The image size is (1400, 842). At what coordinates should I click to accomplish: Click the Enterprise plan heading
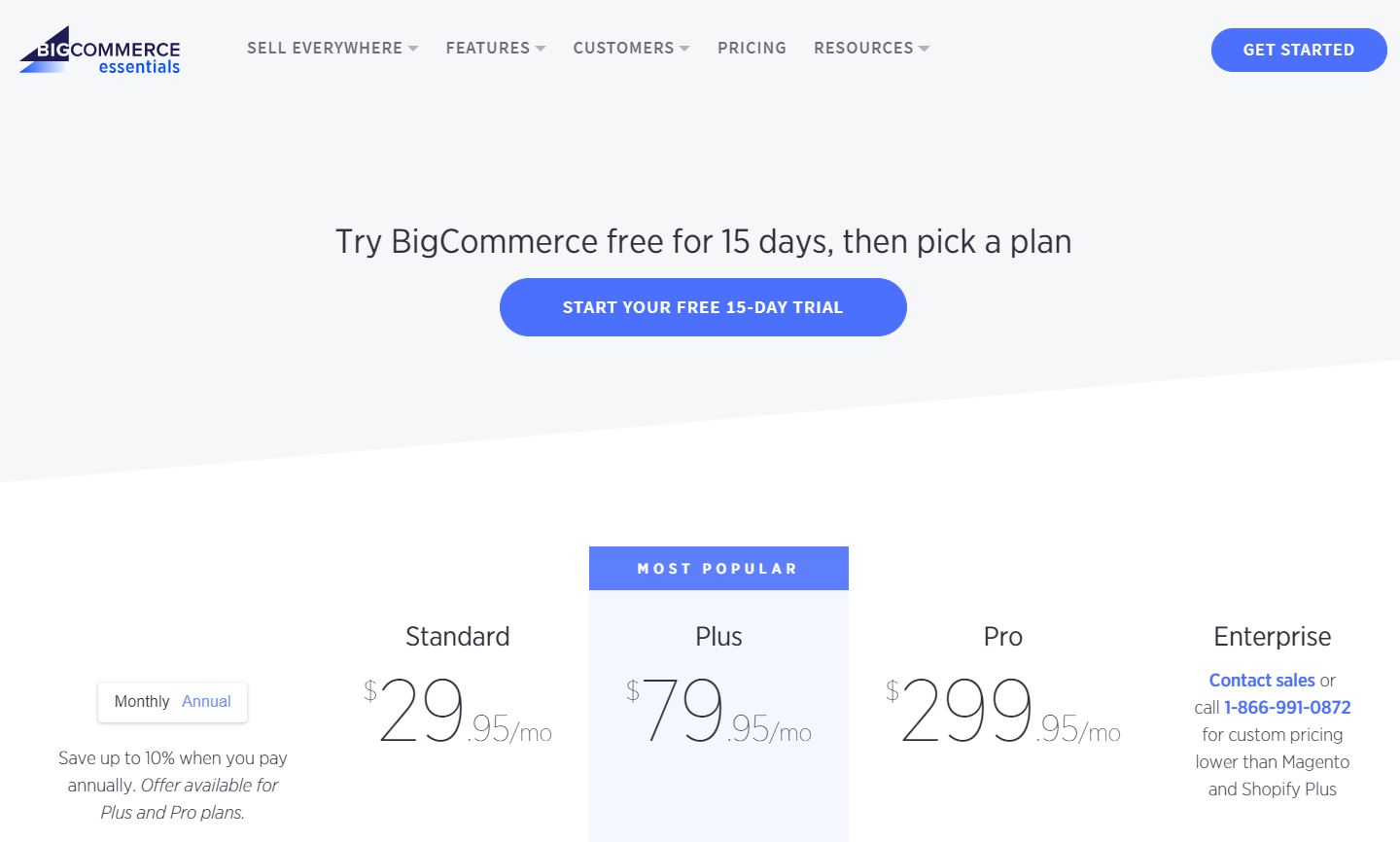(1272, 637)
